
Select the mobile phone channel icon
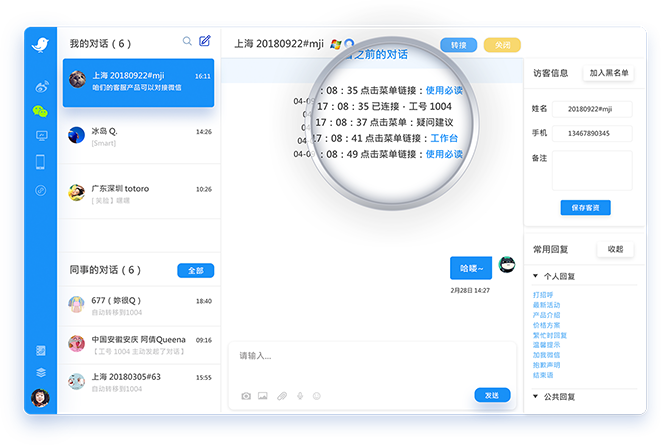41,161
